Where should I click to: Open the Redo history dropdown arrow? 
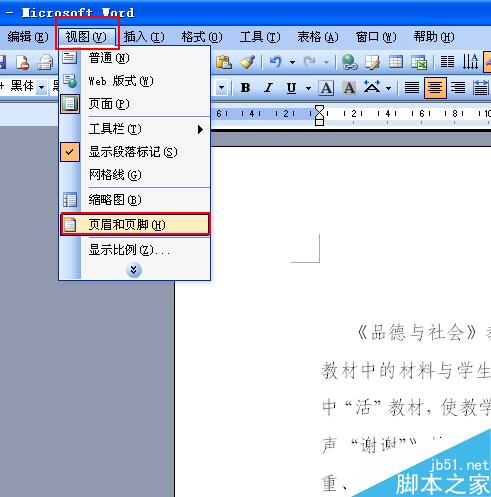327,62
